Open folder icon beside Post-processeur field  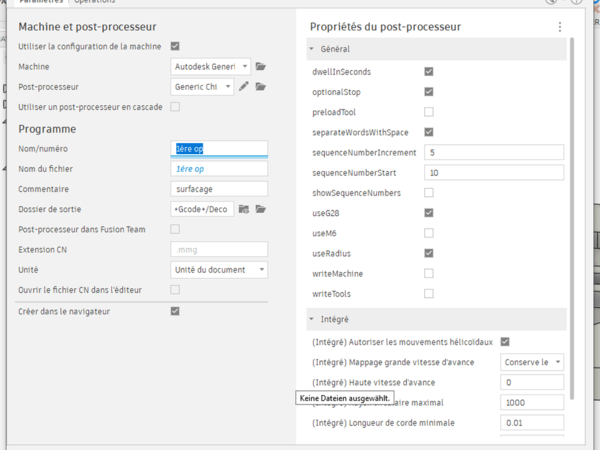260,87
